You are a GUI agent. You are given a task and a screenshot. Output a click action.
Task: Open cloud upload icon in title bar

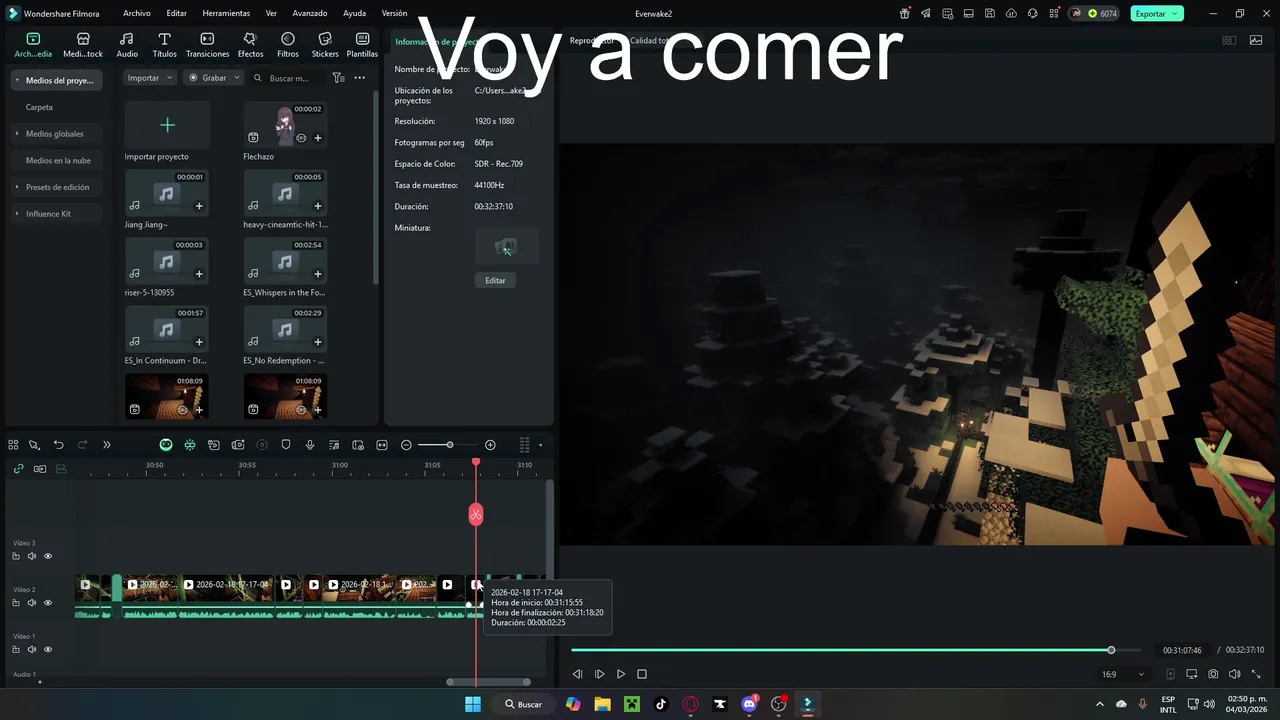(1011, 14)
